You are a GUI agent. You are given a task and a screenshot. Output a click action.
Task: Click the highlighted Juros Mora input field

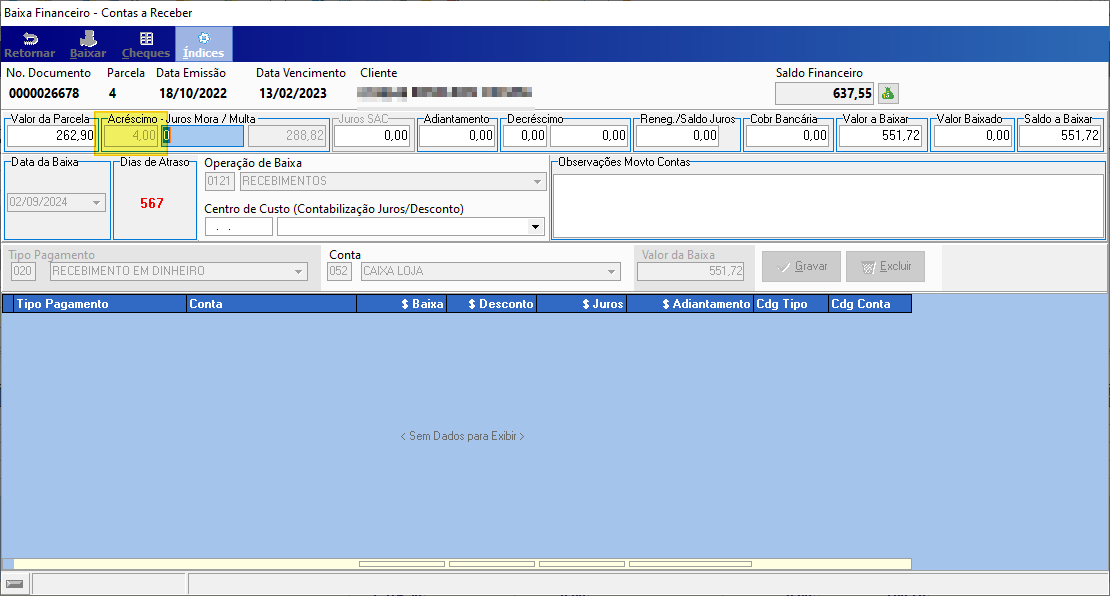coord(202,135)
